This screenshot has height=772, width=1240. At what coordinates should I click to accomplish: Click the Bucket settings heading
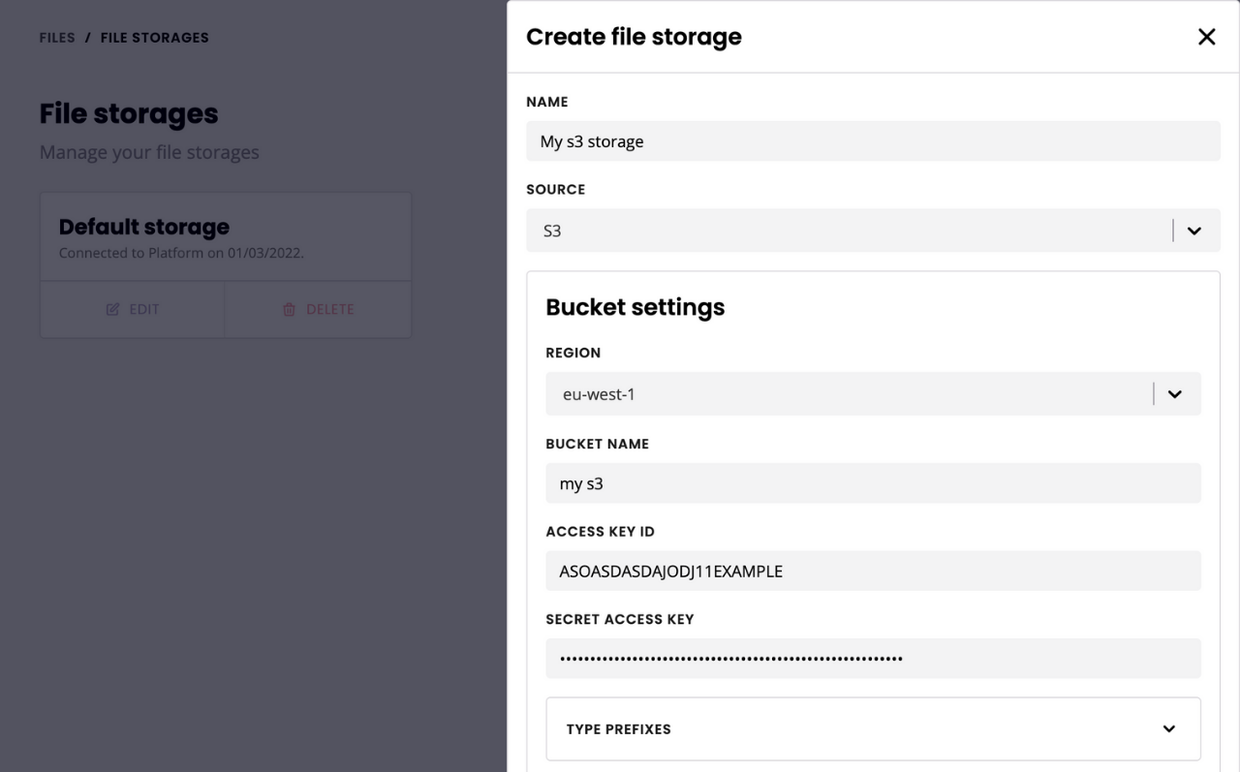[x=635, y=307]
